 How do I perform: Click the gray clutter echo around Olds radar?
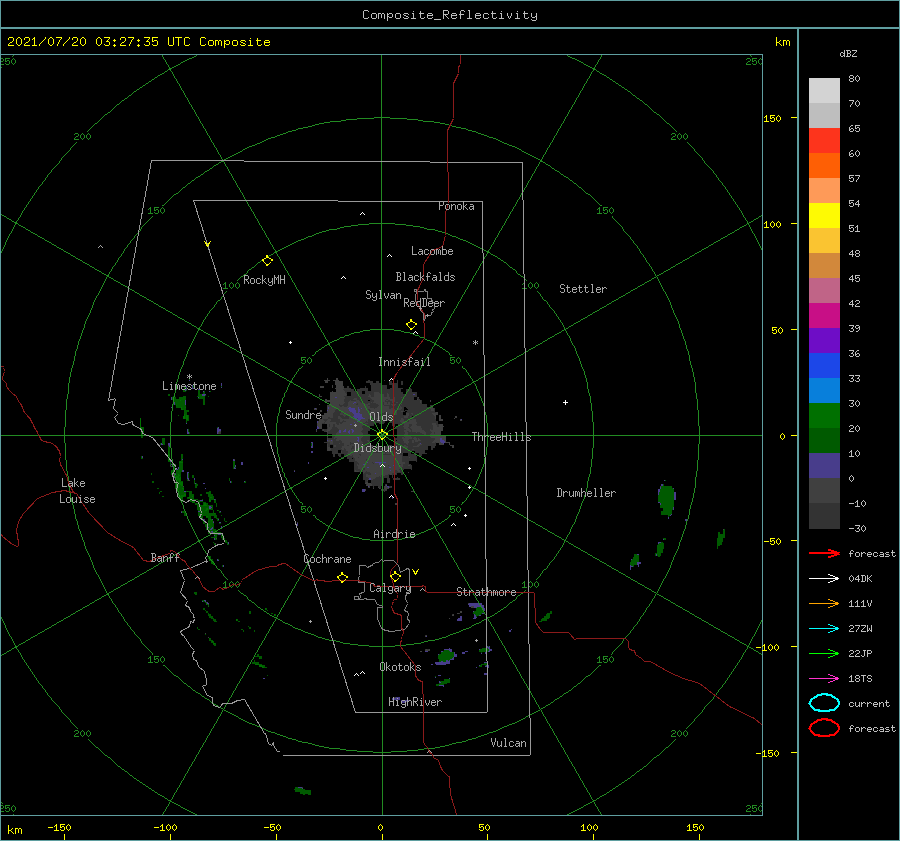[x=383, y=433]
